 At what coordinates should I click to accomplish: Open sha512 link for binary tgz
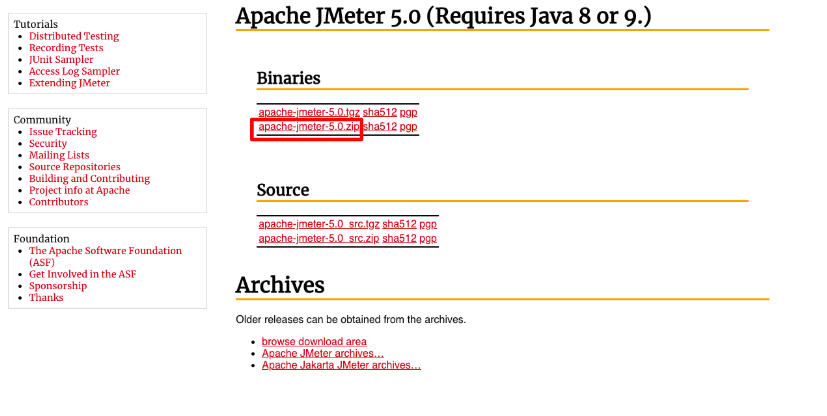[380, 112]
